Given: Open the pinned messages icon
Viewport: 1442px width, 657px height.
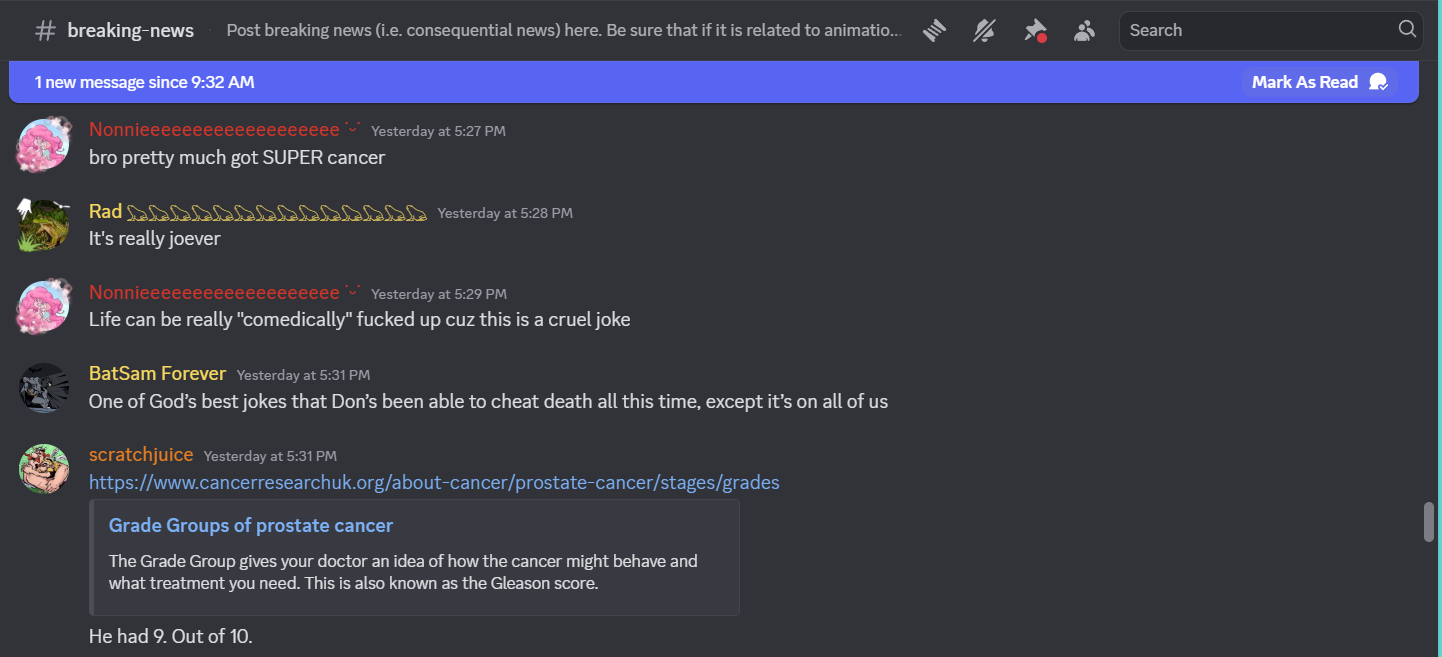Looking at the screenshot, I should click(x=1035, y=30).
